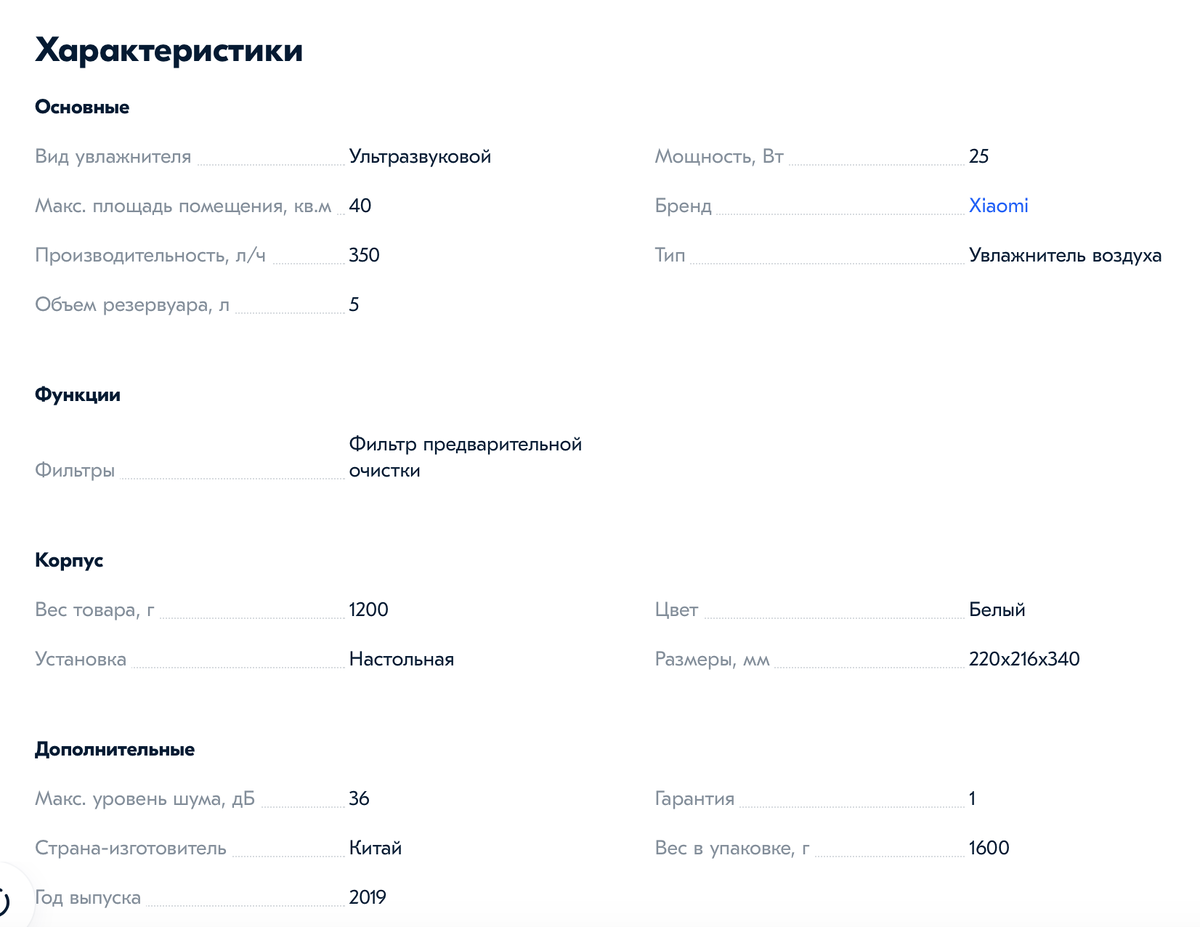The width and height of the screenshot is (1200, 927).
Task: Select the Размеры value 220x216x340
Action: (x=1023, y=658)
